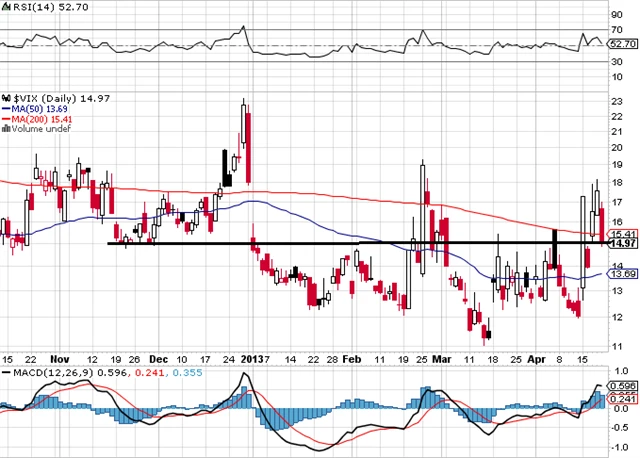Select the MA(50) 13.69 legend entry
The height and width of the screenshot is (458, 640).
click(38, 108)
